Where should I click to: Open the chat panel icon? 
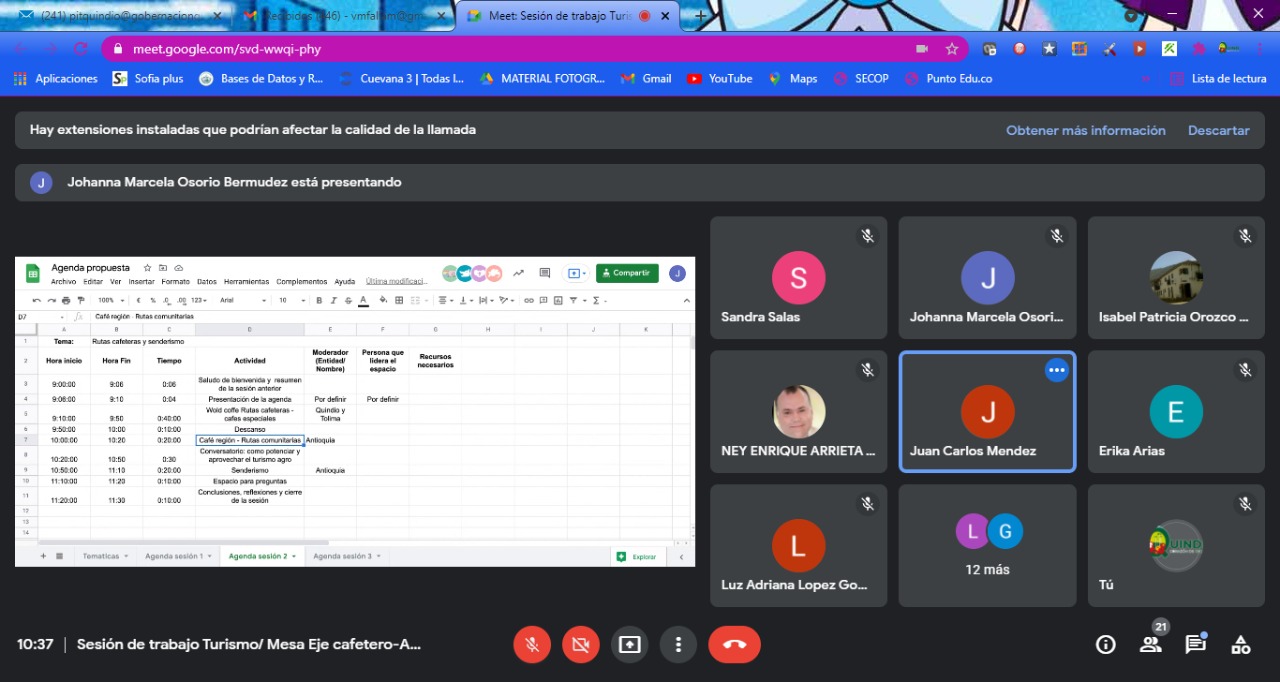click(1195, 645)
